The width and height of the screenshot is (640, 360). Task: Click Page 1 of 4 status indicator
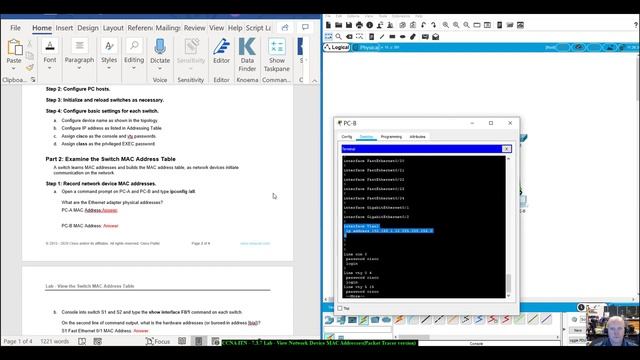18,341
